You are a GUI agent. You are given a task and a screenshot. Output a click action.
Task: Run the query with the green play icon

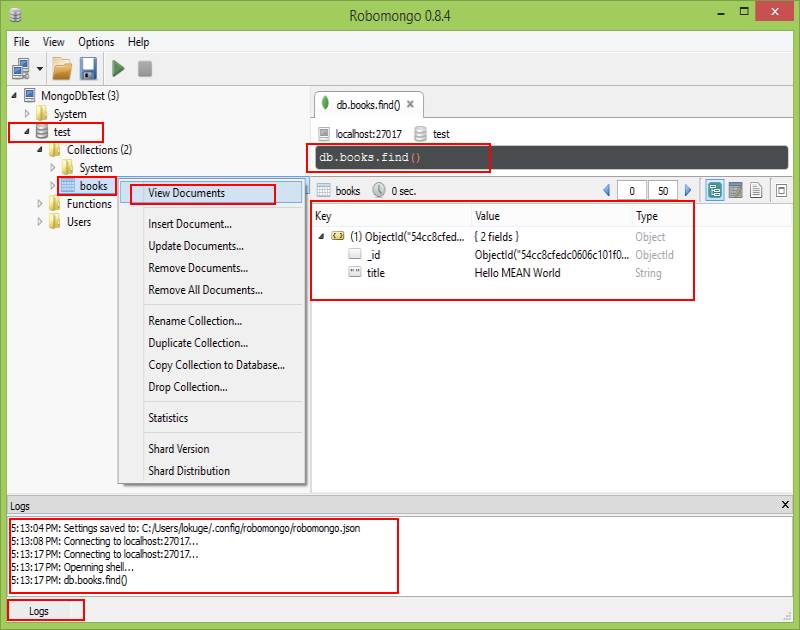(x=118, y=69)
